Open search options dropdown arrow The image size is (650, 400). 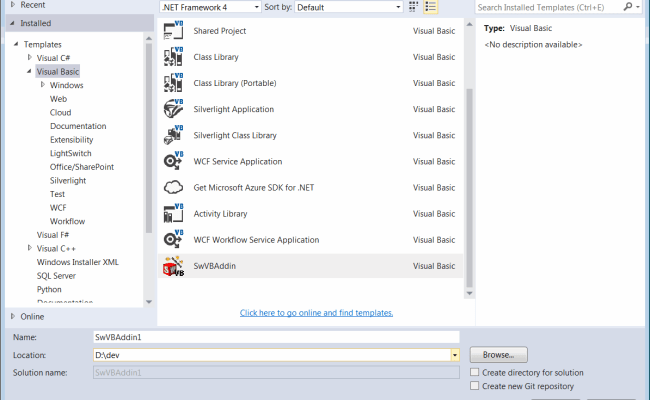pos(638,7)
